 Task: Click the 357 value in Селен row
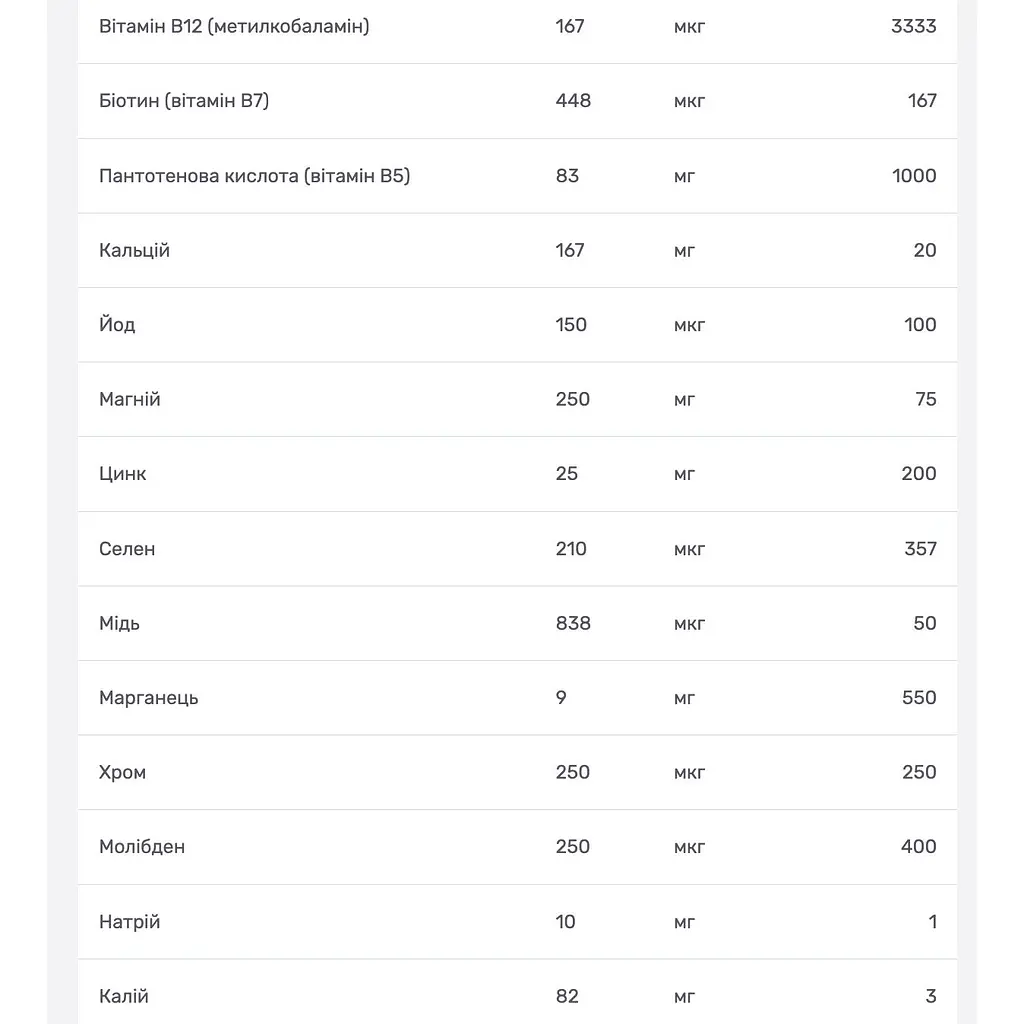point(921,549)
